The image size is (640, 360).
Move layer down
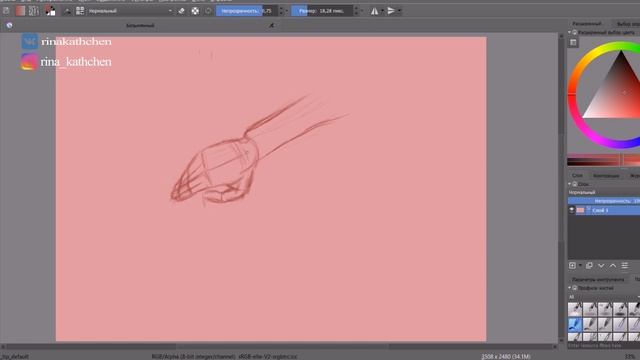(x=601, y=266)
